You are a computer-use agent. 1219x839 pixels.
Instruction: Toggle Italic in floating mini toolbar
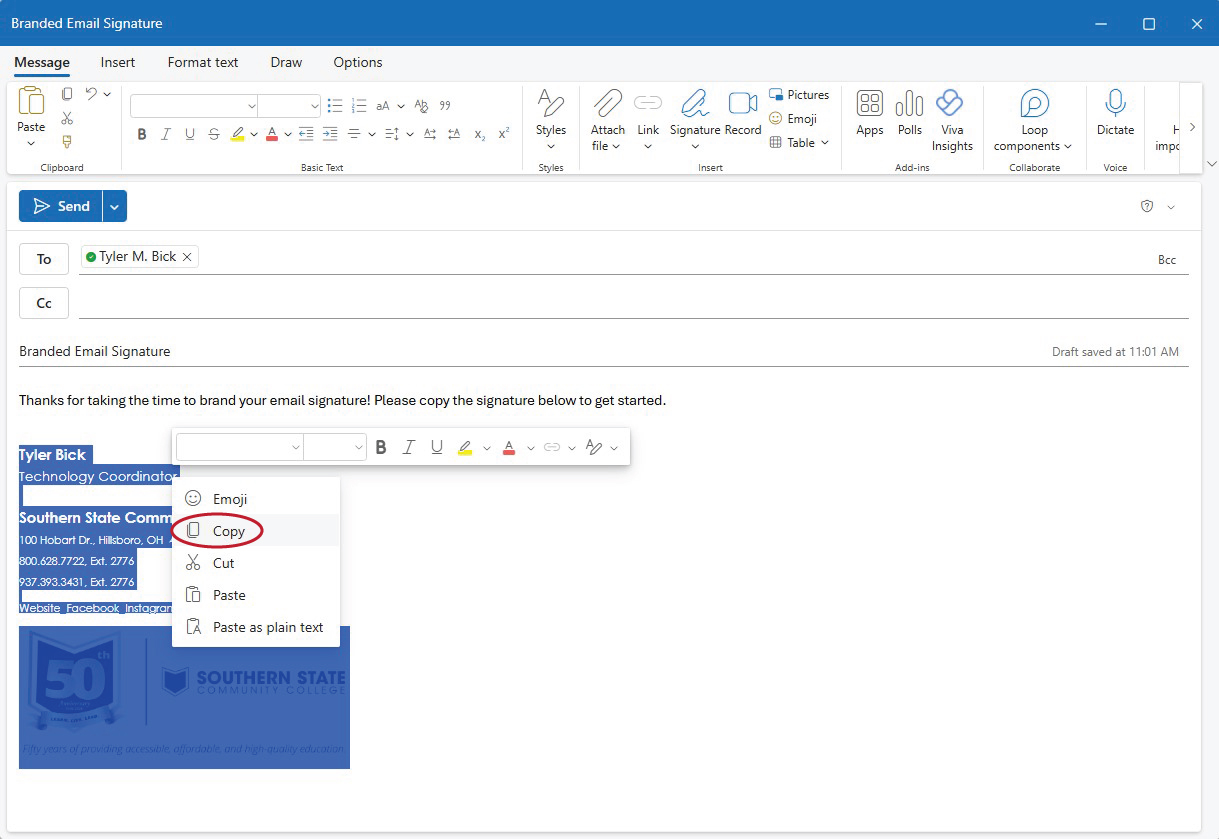point(408,448)
